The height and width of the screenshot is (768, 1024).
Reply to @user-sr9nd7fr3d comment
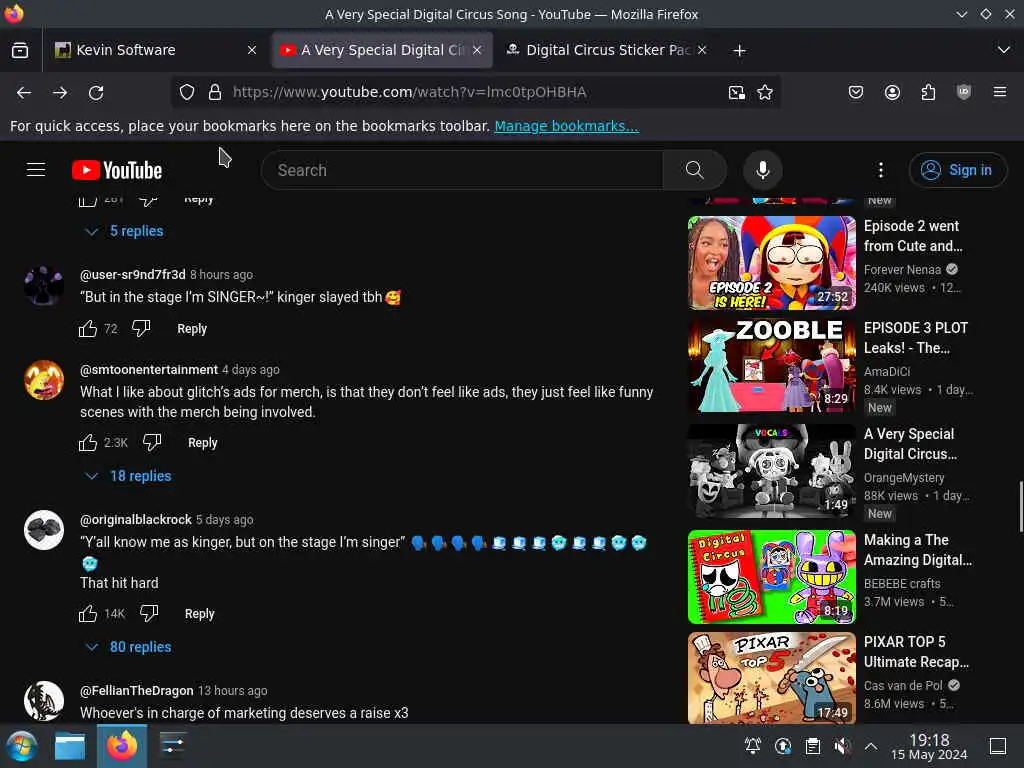tap(192, 328)
